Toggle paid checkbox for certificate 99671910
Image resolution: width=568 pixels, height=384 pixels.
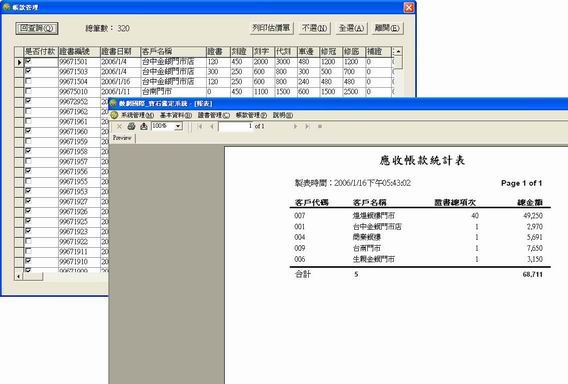pos(29,261)
